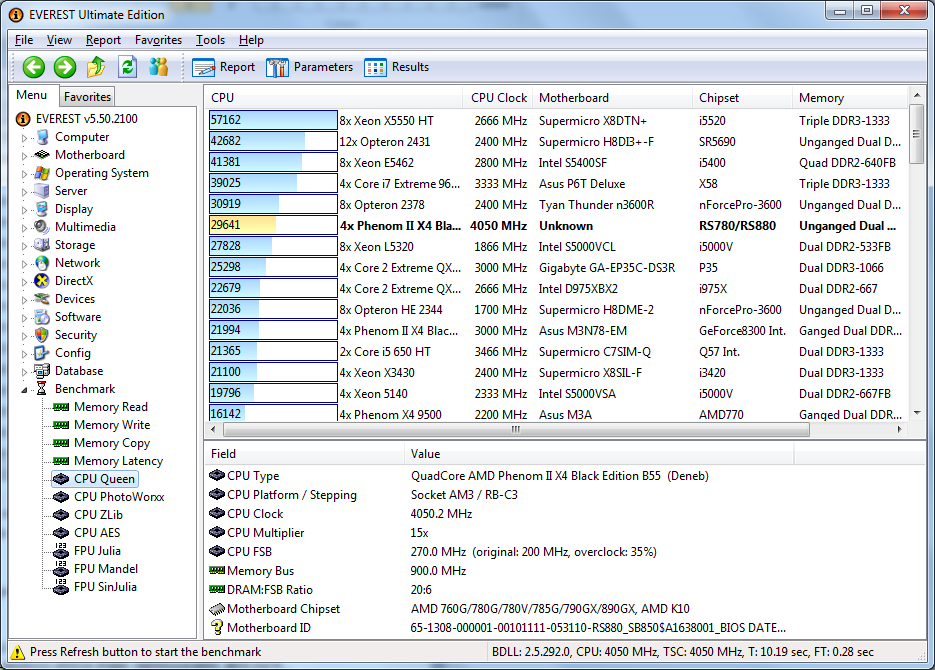Screen dimensions: 935x670
Task: Open Memory Latency benchmark
Action: (x=118, y=461)
